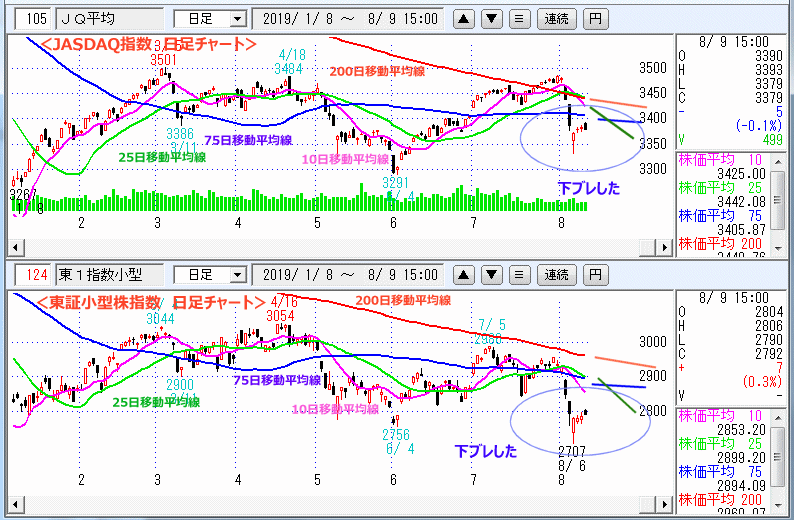Image resolution: width=794 pixels, height=520 pixels.
Task: Open the list menu icon for JQ平均 chart
Action: 518,19
